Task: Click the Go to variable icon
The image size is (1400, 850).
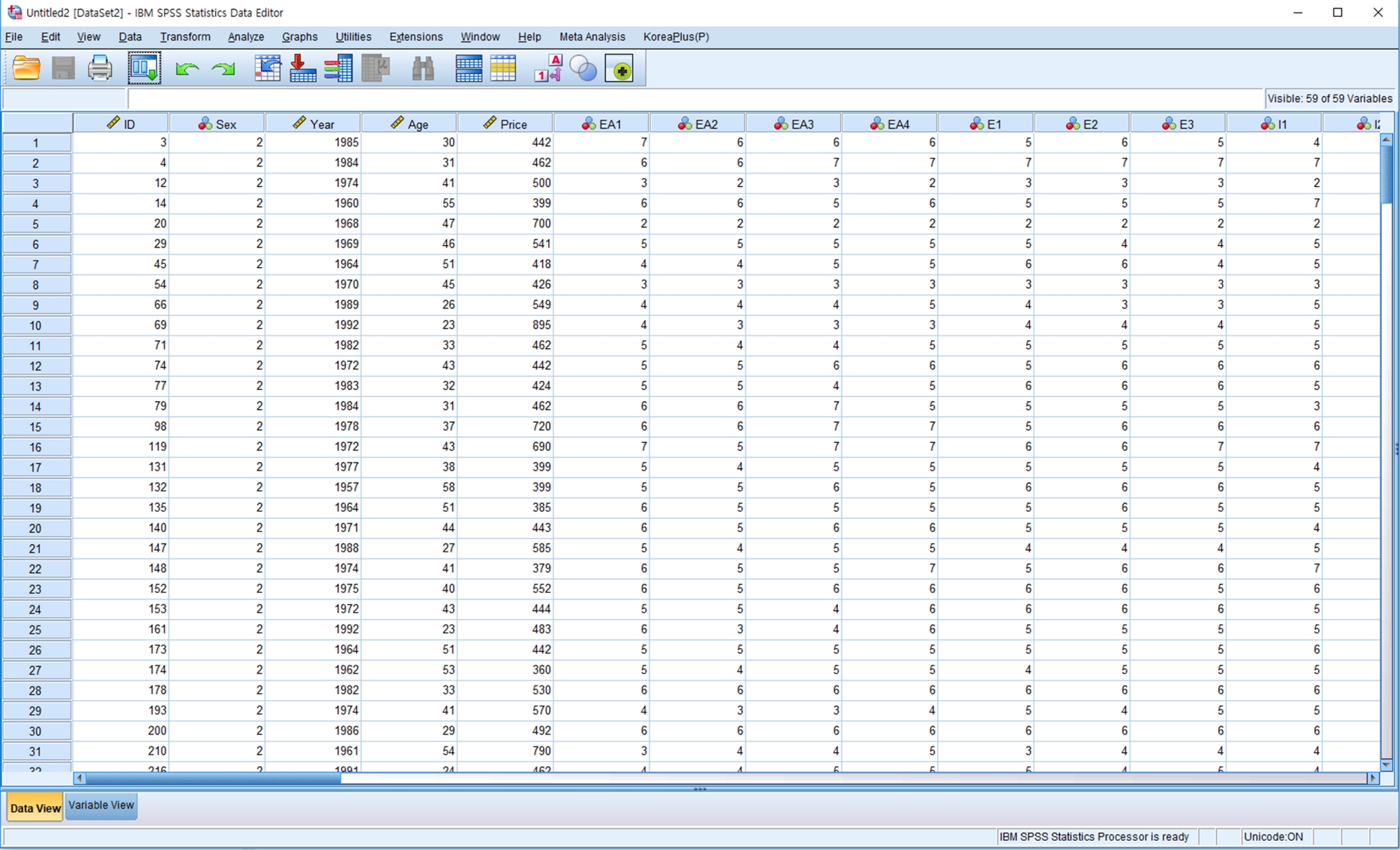Action: pos(302,69)
